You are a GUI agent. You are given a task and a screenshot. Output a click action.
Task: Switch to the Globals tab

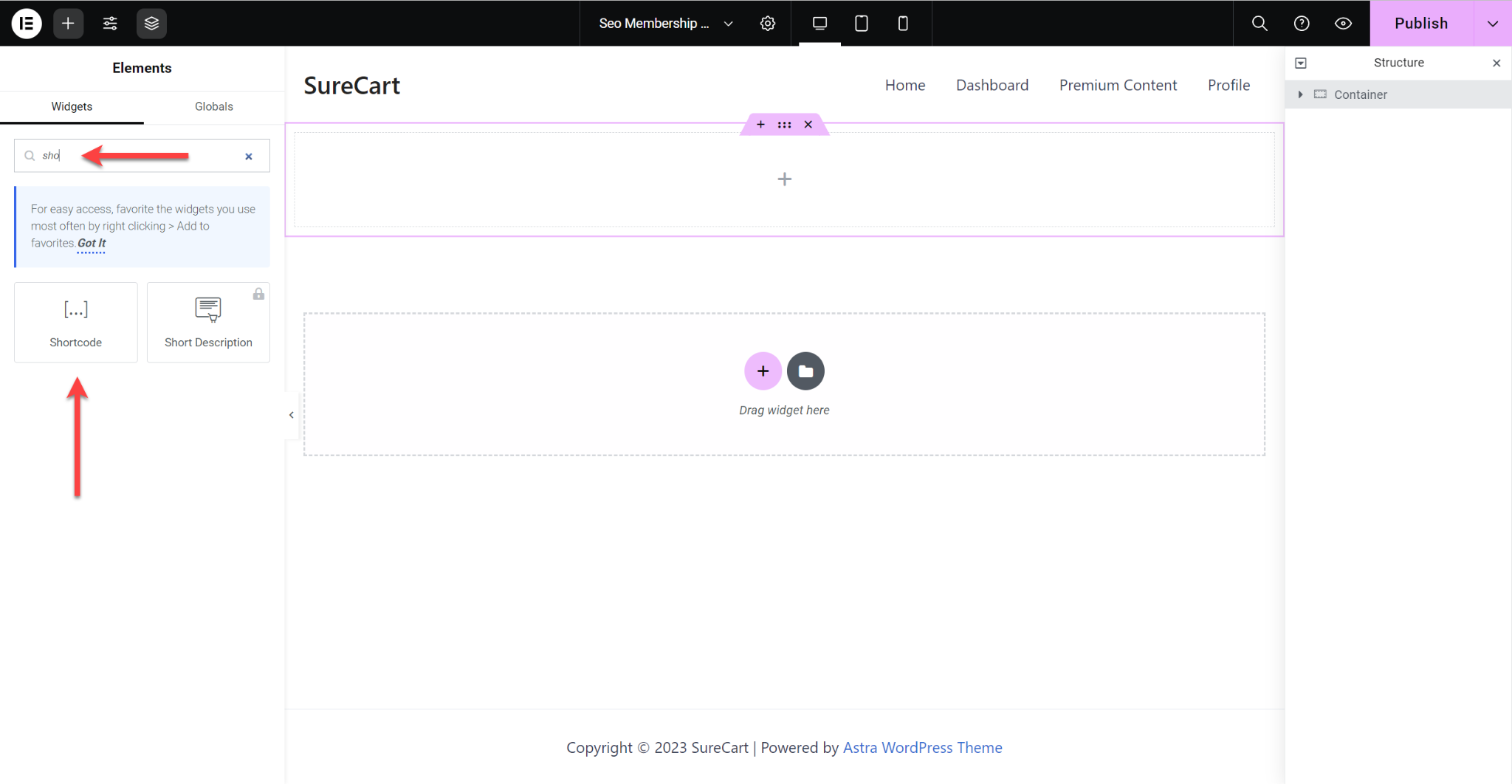[x=213, y=106]
